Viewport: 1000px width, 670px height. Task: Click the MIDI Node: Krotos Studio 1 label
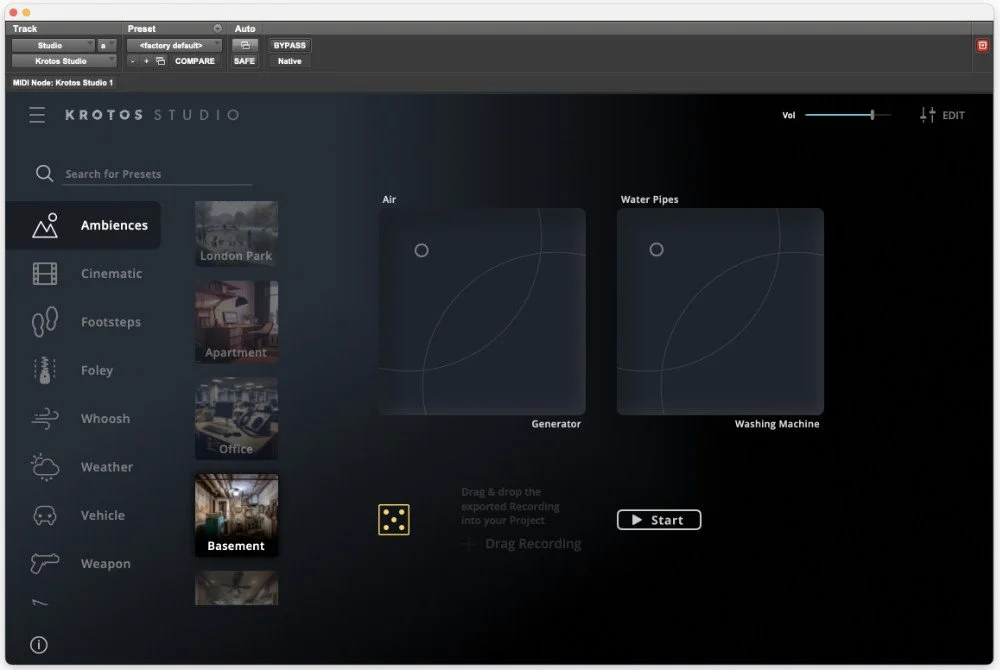(x=63, y=82)
